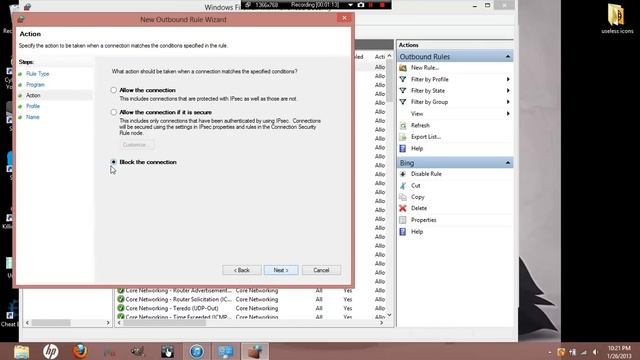640x360 pixels.
Task: Click green check icon of Teredo rule
Action: [121, 309]
